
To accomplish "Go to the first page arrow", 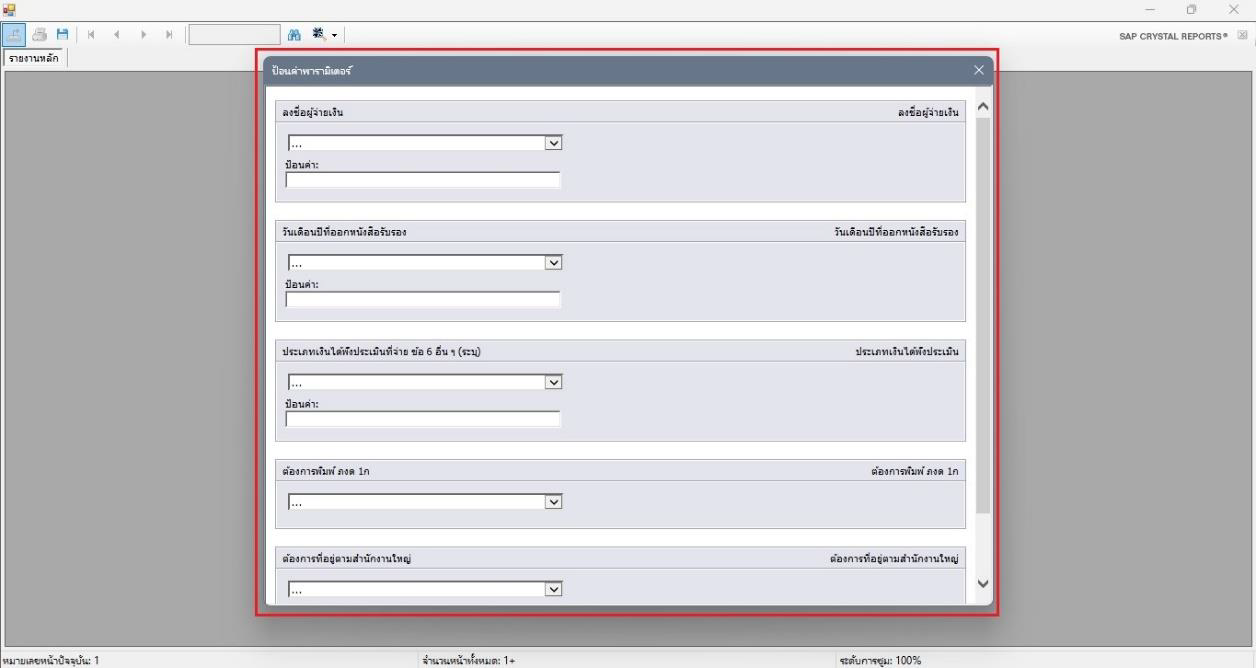I will 92,34.
